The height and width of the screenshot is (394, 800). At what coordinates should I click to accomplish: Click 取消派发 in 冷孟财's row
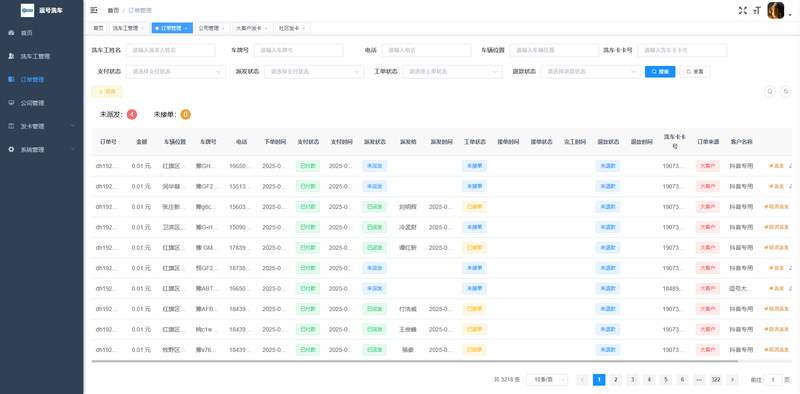pos(777,227)
